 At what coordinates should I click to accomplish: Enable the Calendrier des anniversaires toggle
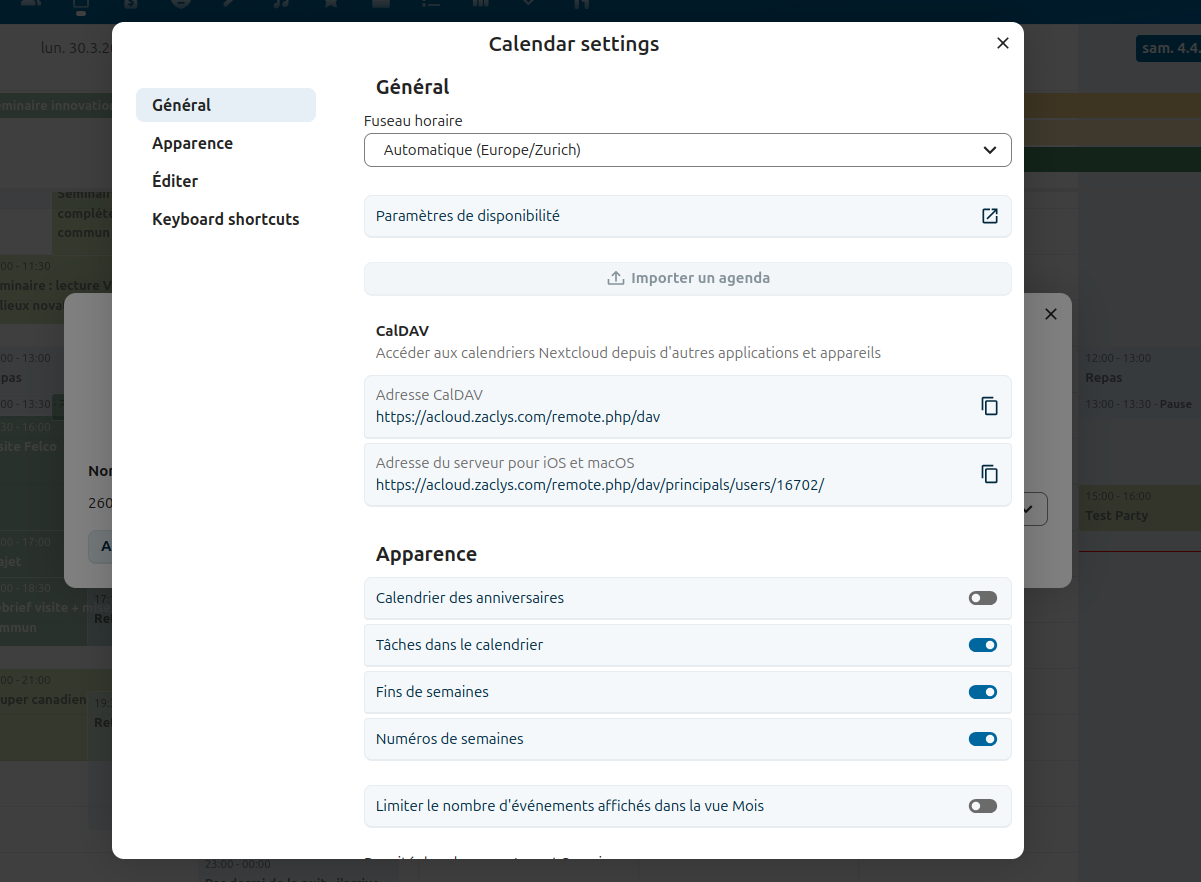click(x=982, y=598)
